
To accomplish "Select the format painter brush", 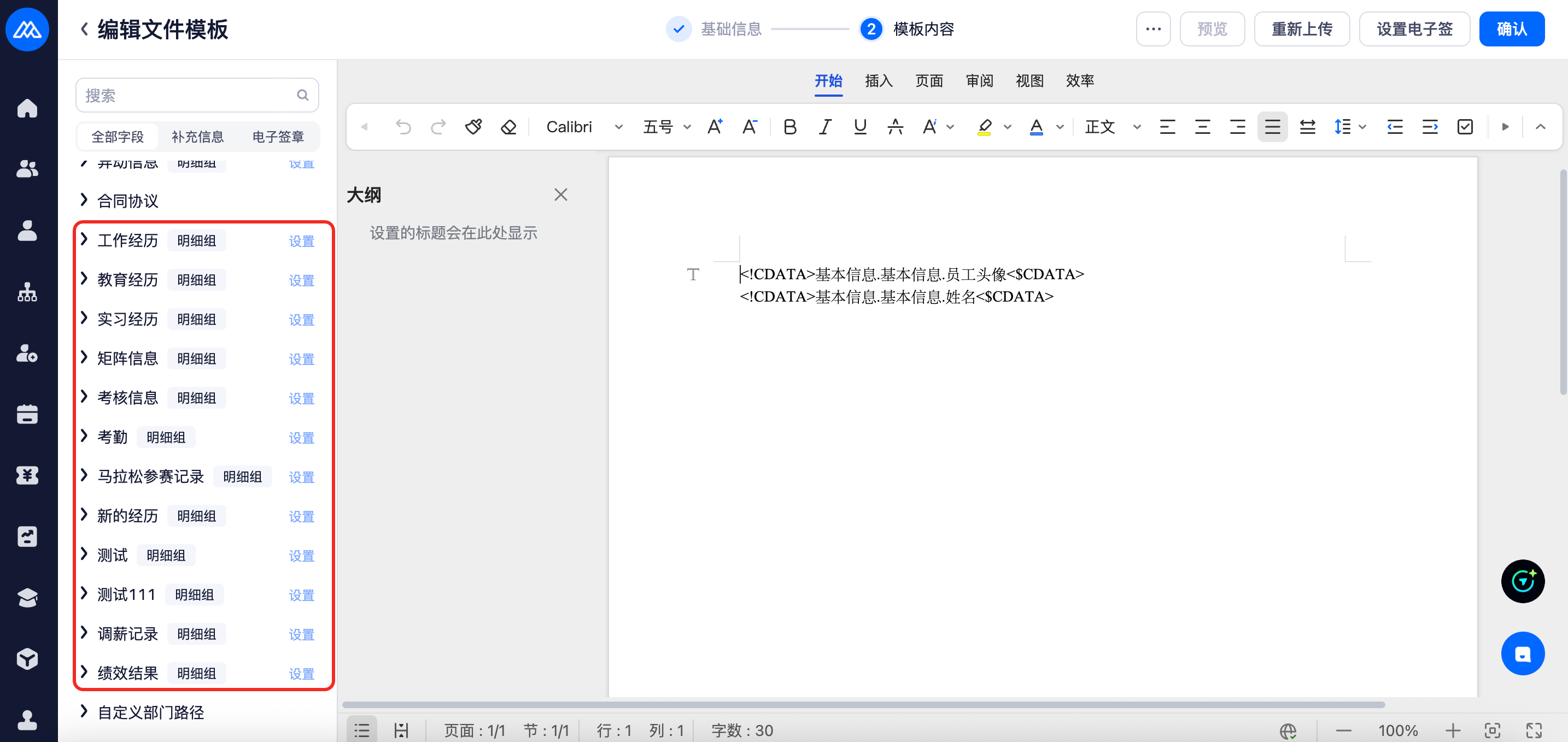I will click(473, 127).
